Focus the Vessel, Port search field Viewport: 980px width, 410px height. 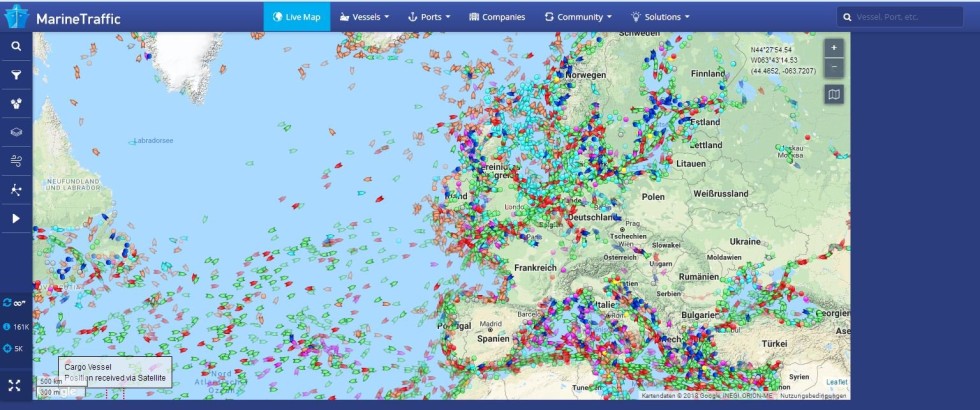(x=900, y=17)
